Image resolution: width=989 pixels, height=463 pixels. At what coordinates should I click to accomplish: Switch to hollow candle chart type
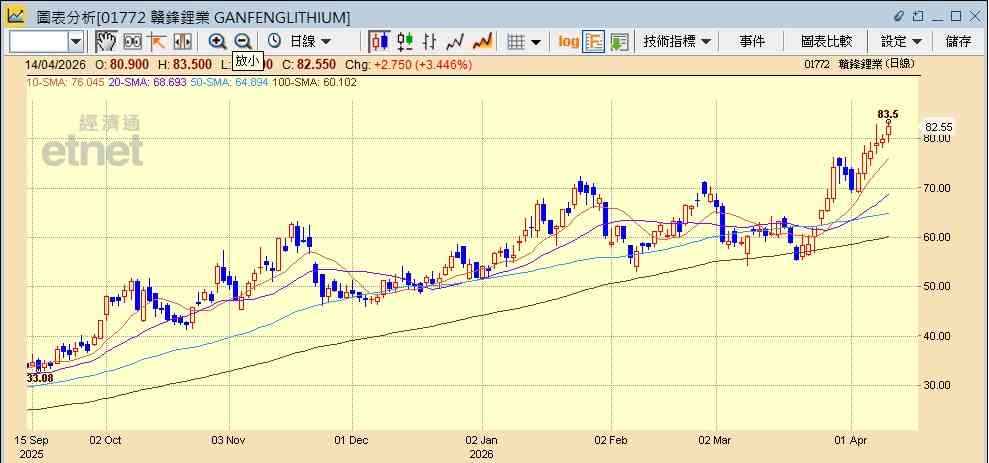click(x=405, y=42)
